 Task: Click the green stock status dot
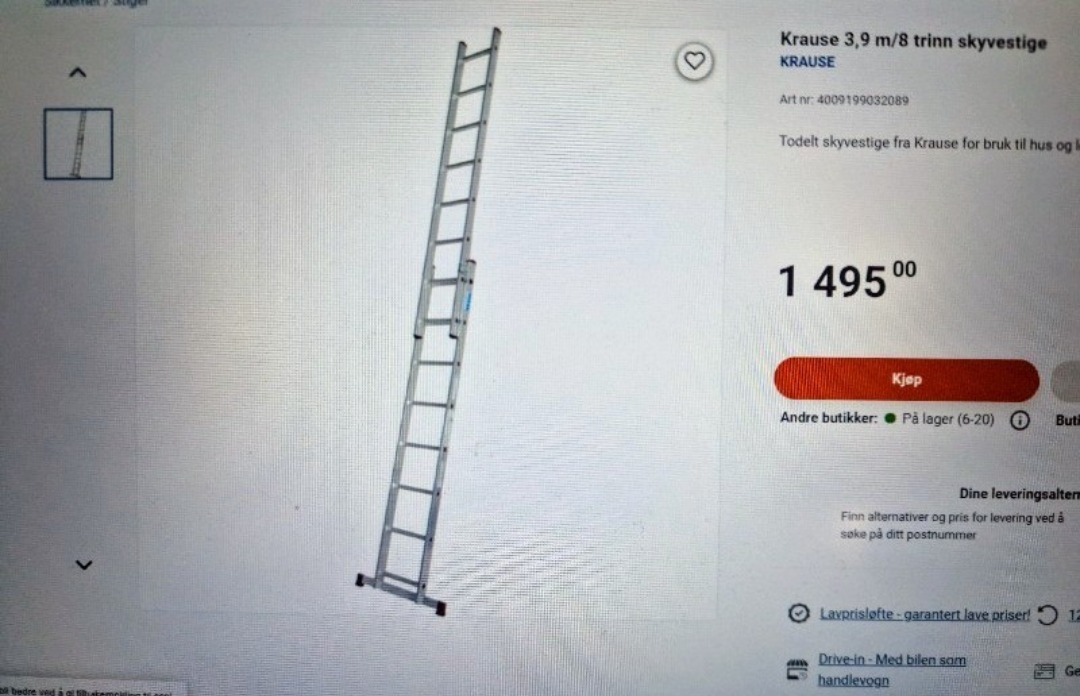click(890, 418)
